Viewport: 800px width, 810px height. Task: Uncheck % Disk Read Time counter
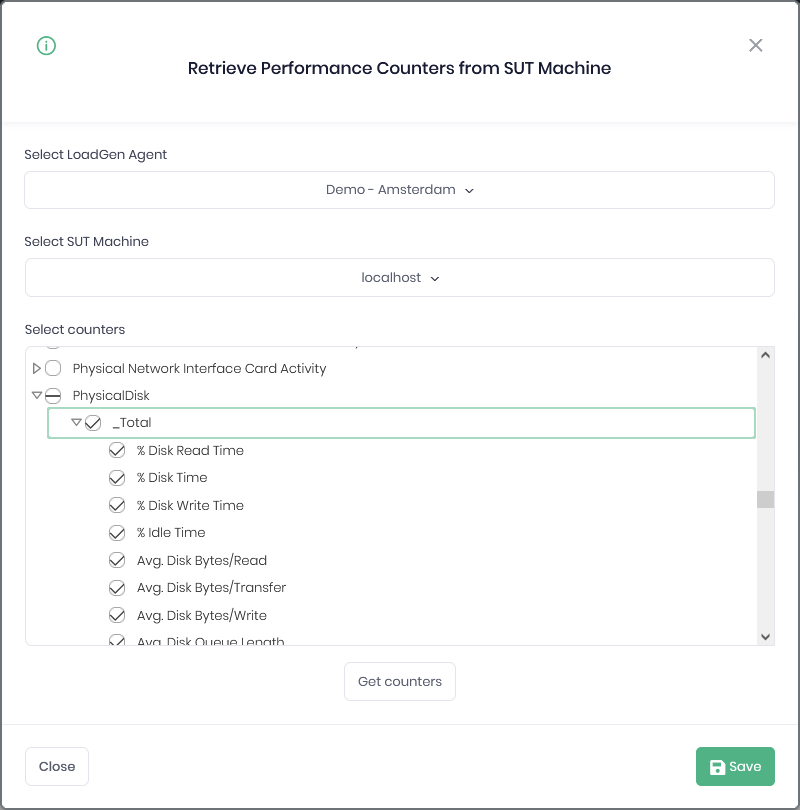pos(117,451)
